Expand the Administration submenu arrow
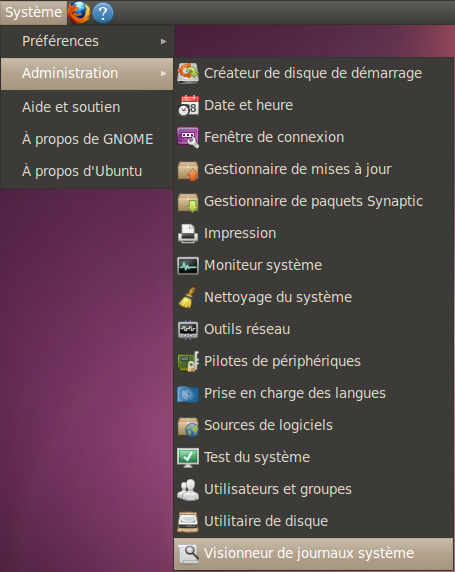The height and width of the screenshot is (572, 455). 163,73
